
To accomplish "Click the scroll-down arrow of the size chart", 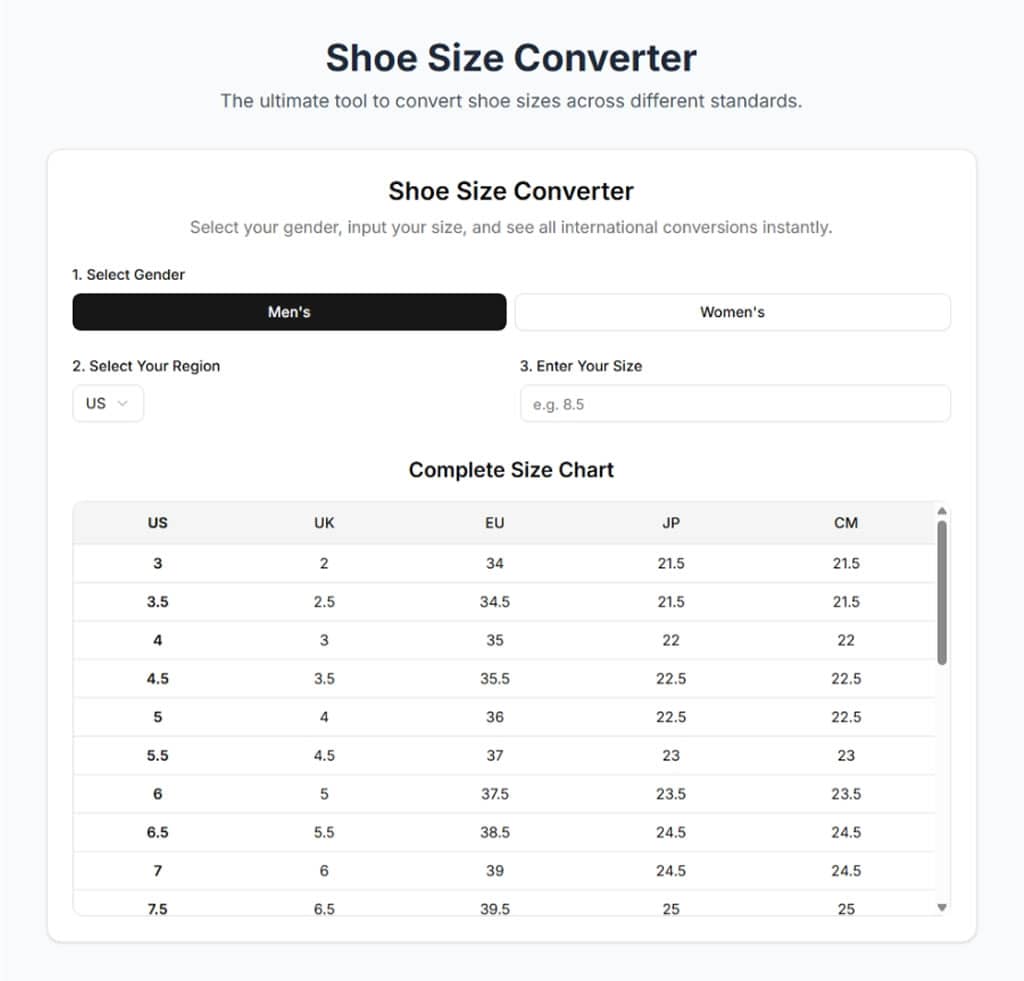I will click(x=942, y=907).
